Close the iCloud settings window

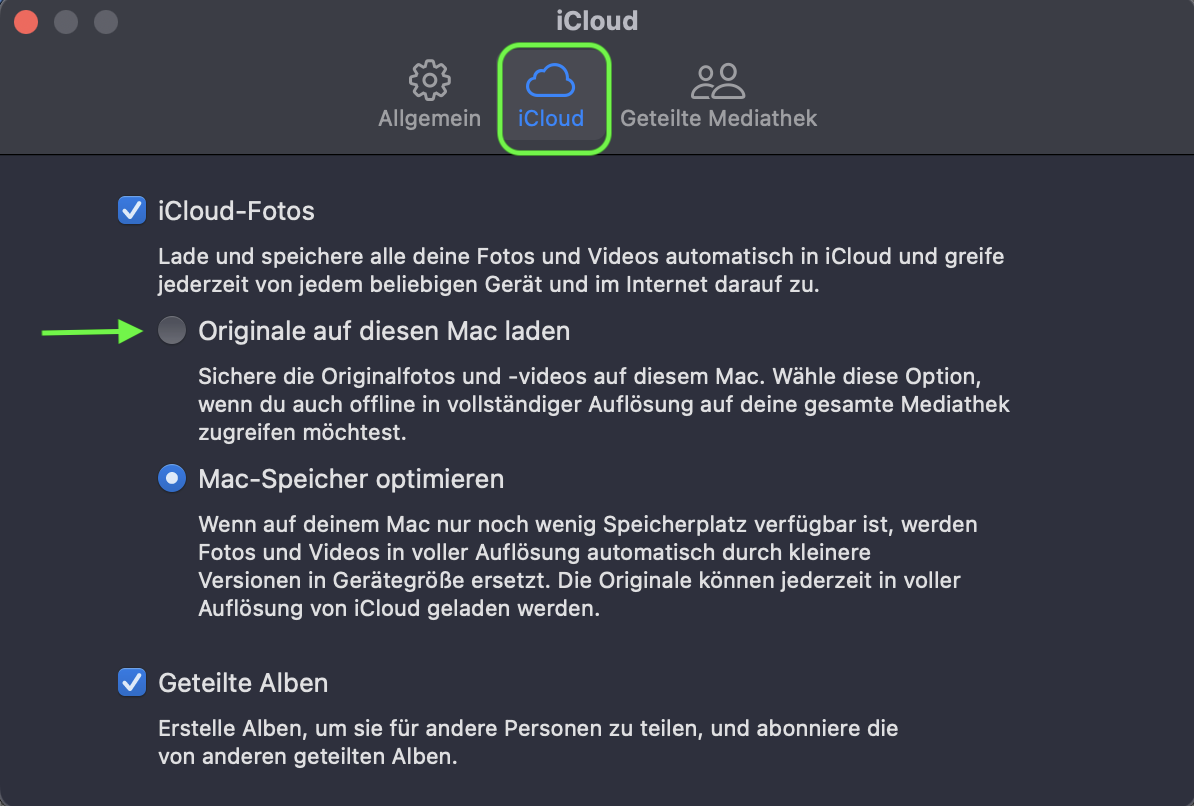26,21
